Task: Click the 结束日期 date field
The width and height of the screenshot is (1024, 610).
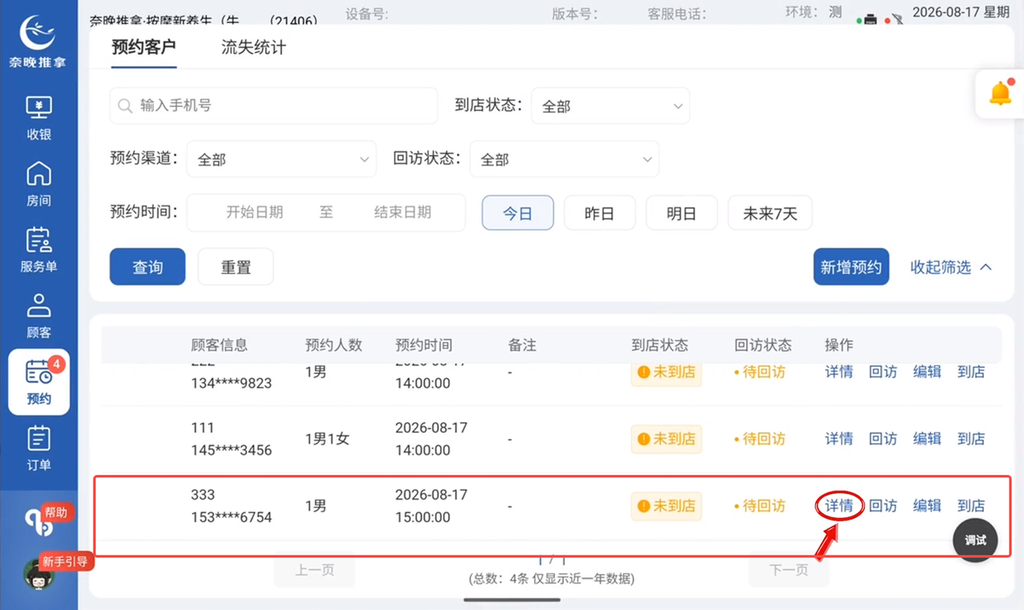Action: tap(402, 212)
